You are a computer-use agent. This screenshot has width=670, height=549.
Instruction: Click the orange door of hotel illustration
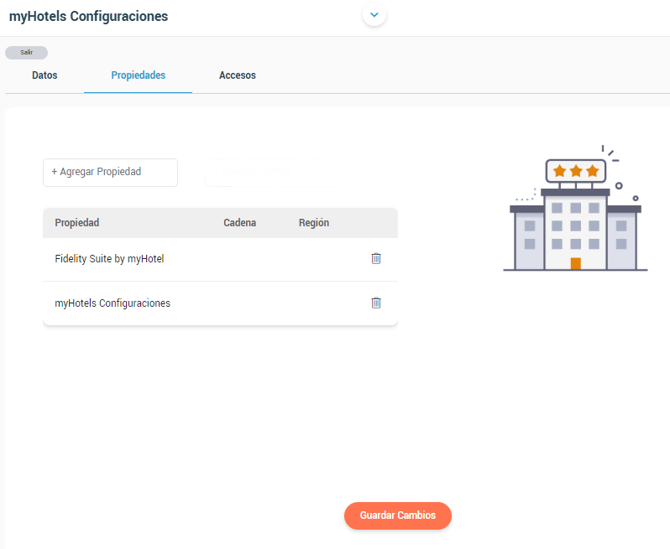(576, 263)
